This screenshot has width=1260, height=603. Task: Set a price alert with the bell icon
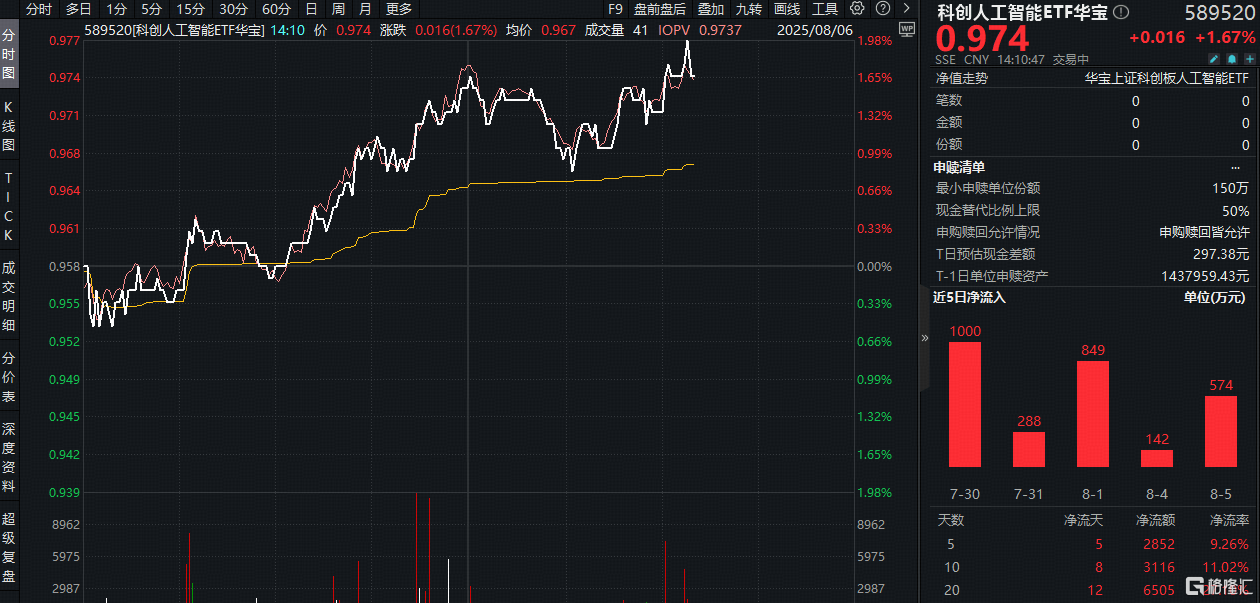[1230, 60]
